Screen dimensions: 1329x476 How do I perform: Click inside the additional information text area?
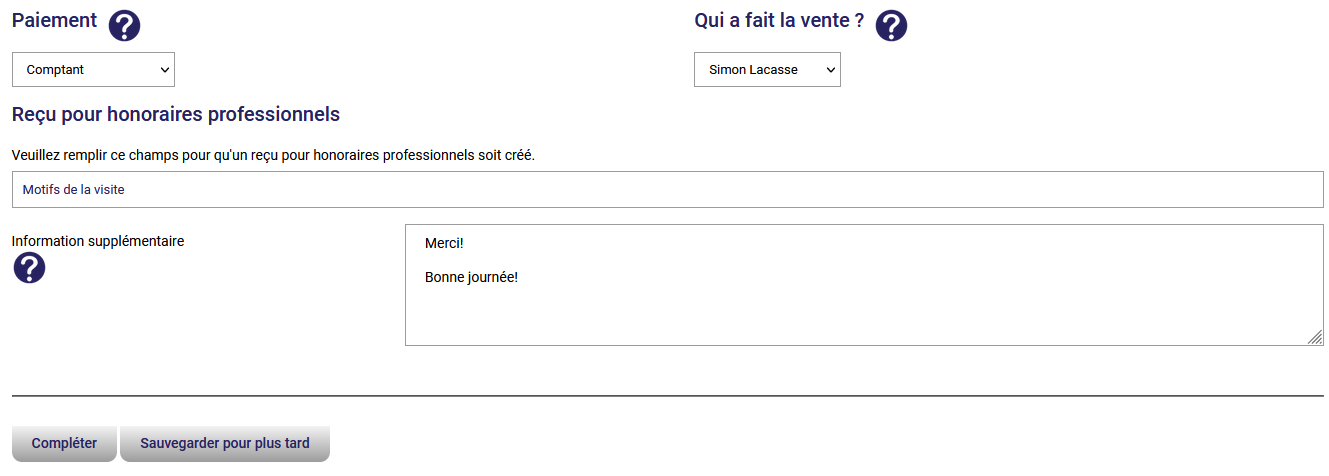point(863,310)
